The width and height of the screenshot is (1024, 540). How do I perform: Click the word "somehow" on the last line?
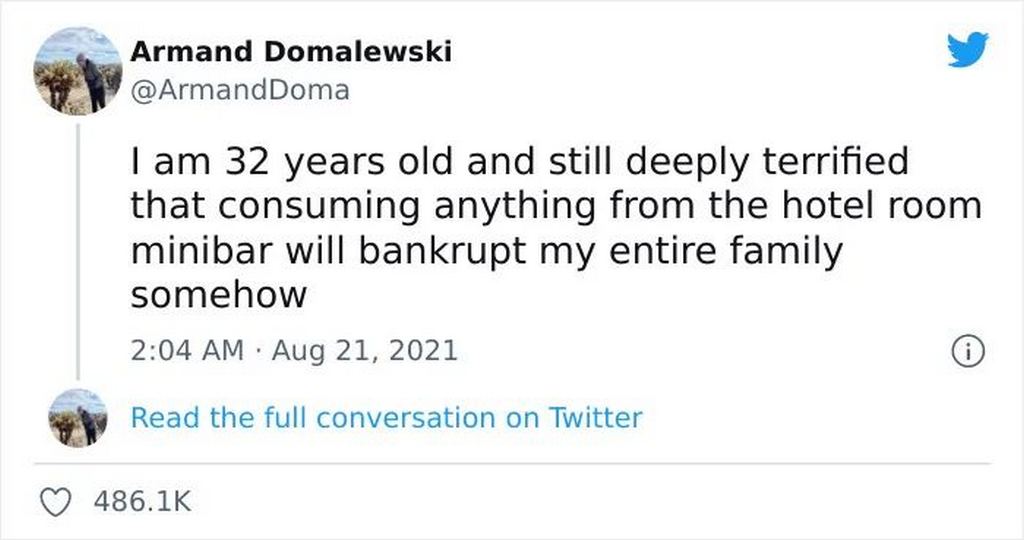click(x=217, y=296)
